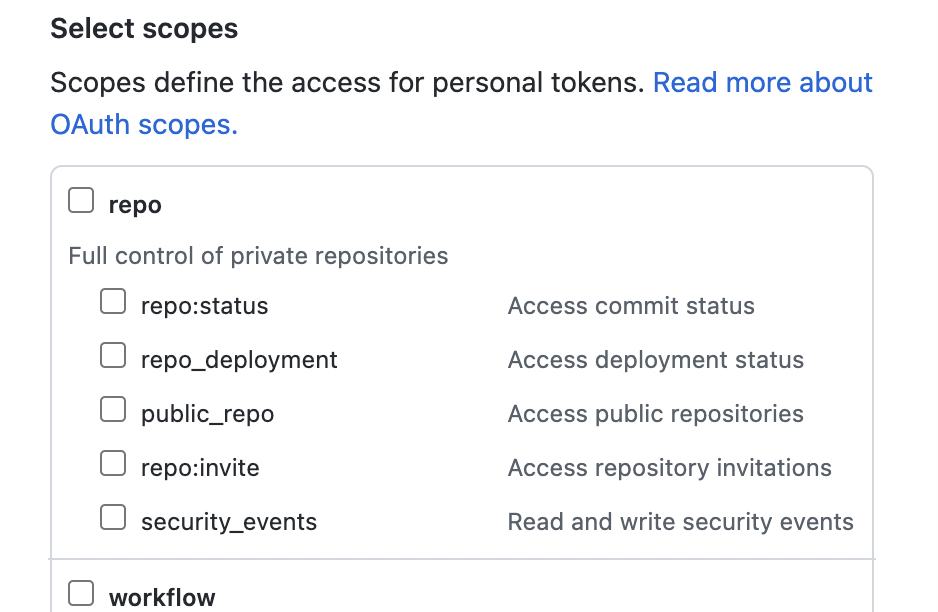Click the bold workflow label text
The image size is (938, 612).
[162, 598]
